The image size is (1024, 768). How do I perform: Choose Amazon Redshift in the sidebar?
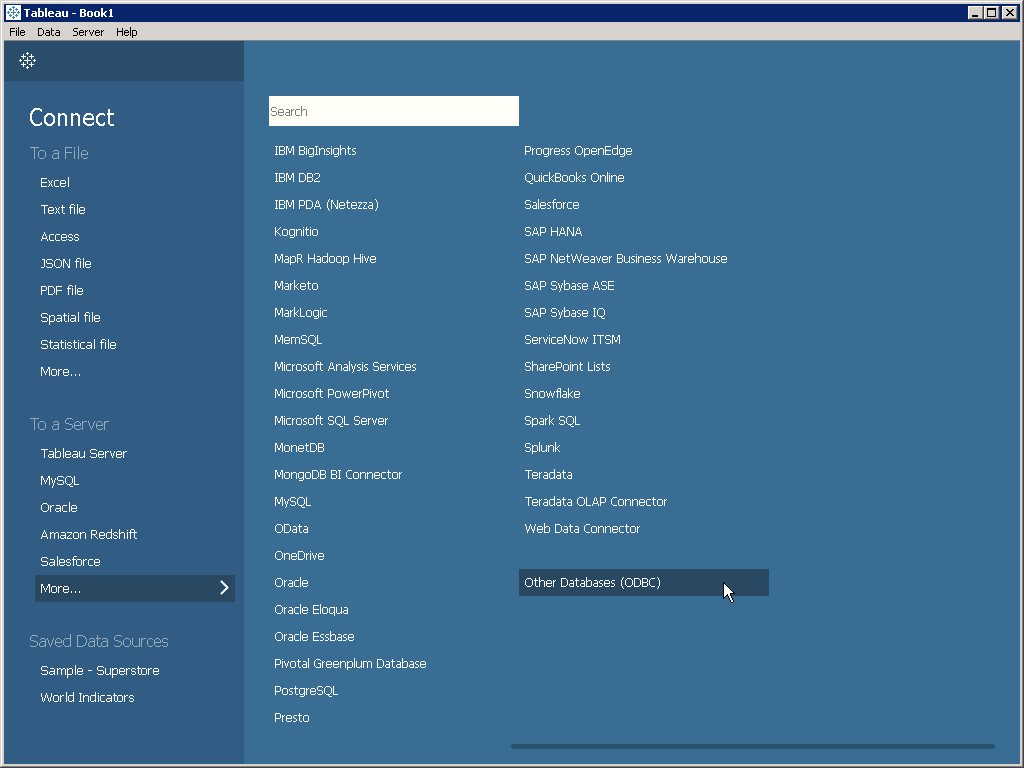(88, 534)
